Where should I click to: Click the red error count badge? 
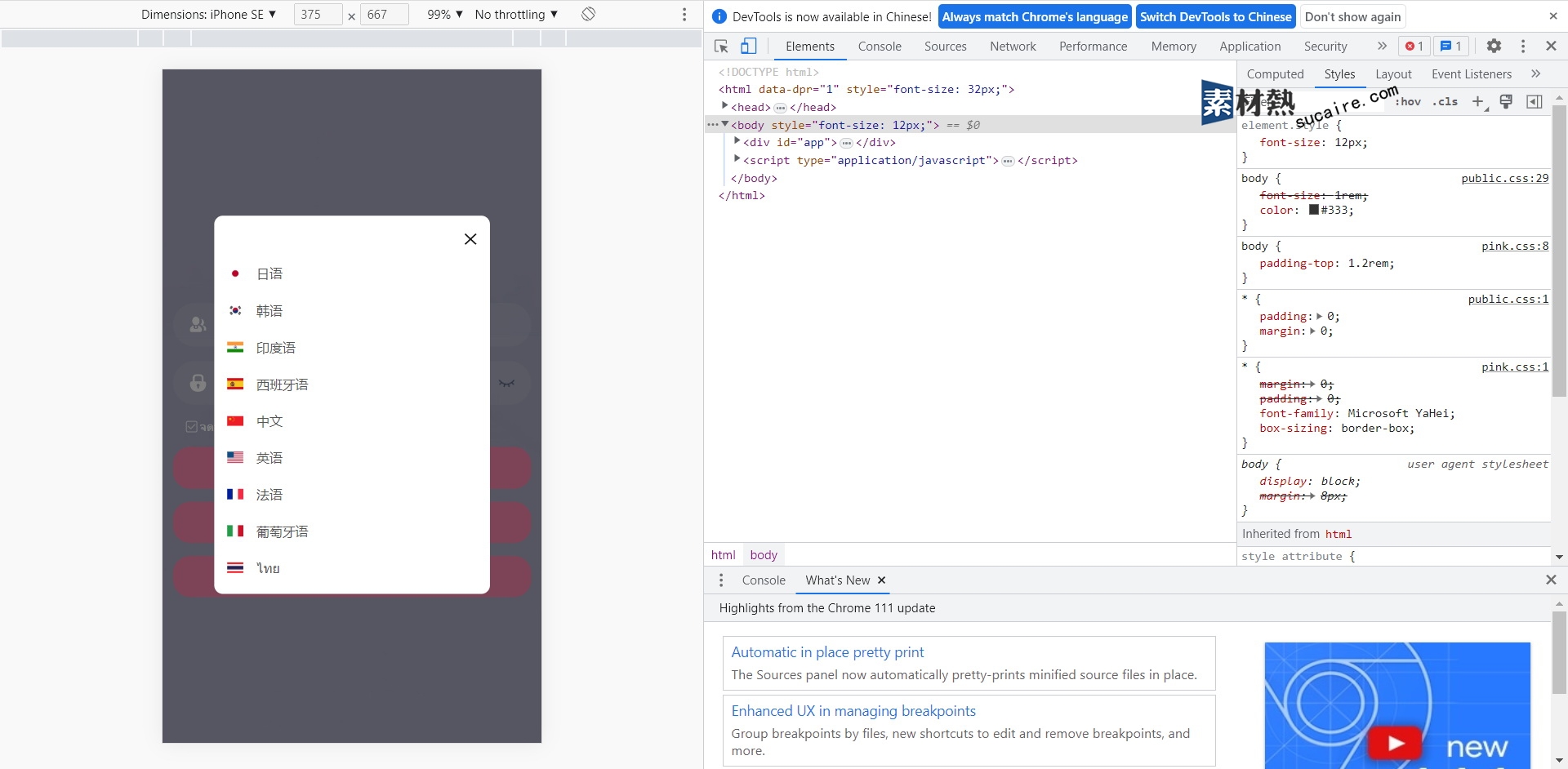1414,47
